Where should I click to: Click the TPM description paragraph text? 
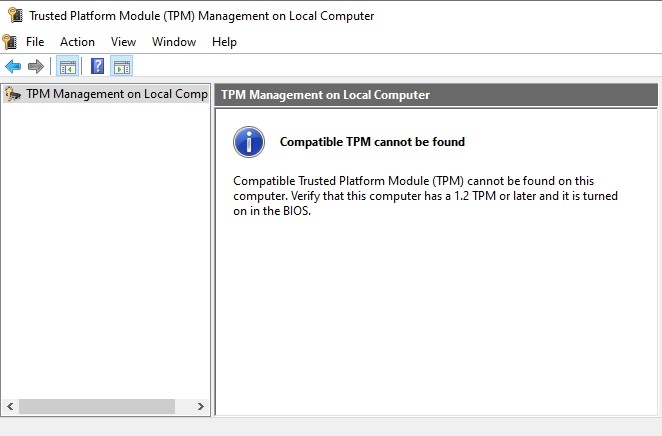pos(425,196)
